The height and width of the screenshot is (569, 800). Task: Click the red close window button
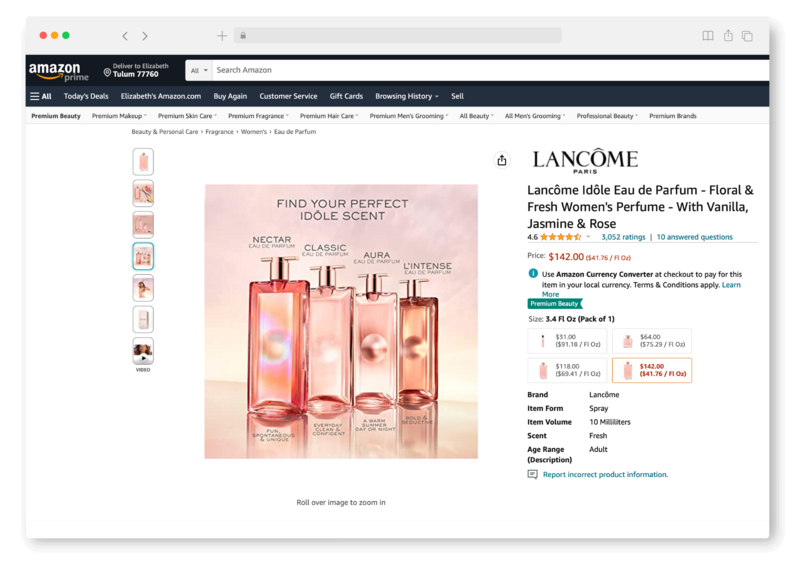click(43, 35)
